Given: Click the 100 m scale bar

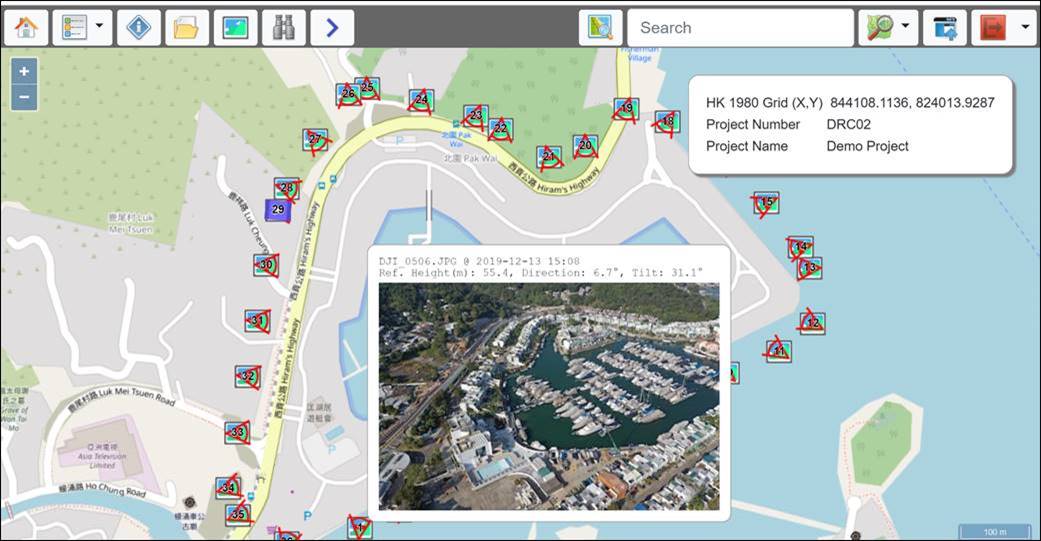Looking at the screenshot, I should pyautogui.click(x=995, y=532).
